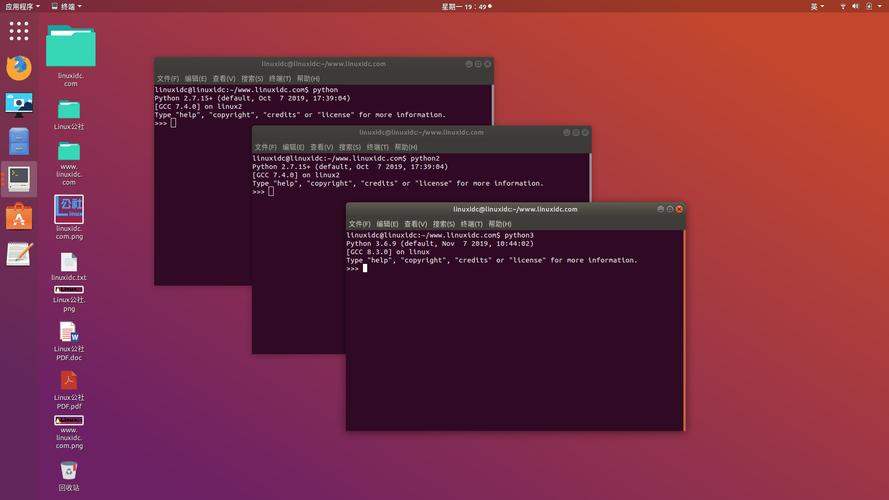
Task: Expand the 应用程序 applications menu
Action: (22, 6)
